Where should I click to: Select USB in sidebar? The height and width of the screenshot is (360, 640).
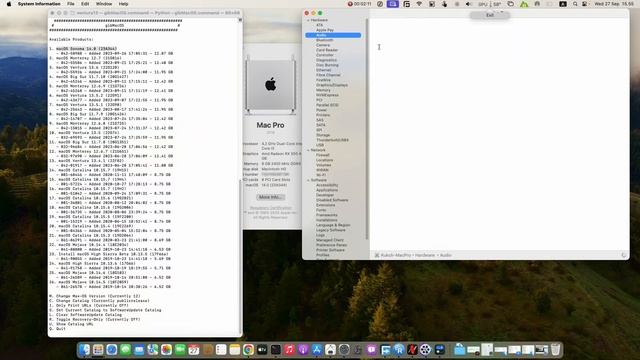(320, 145)
